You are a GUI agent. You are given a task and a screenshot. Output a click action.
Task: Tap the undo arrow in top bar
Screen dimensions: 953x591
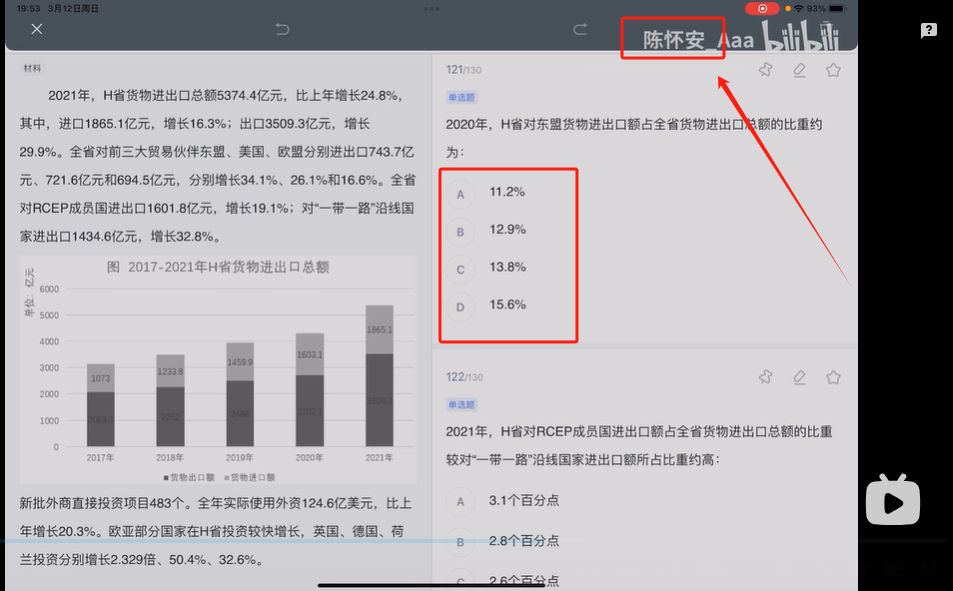(x=282, y=29)
